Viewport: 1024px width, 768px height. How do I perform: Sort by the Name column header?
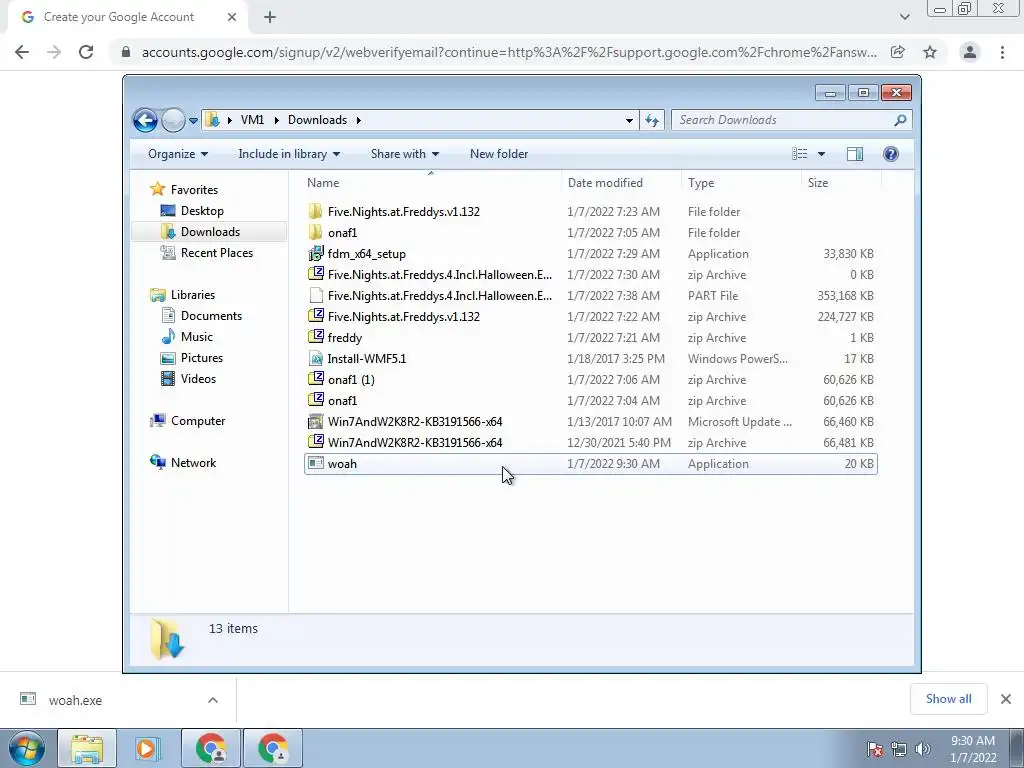coord(431,183)
